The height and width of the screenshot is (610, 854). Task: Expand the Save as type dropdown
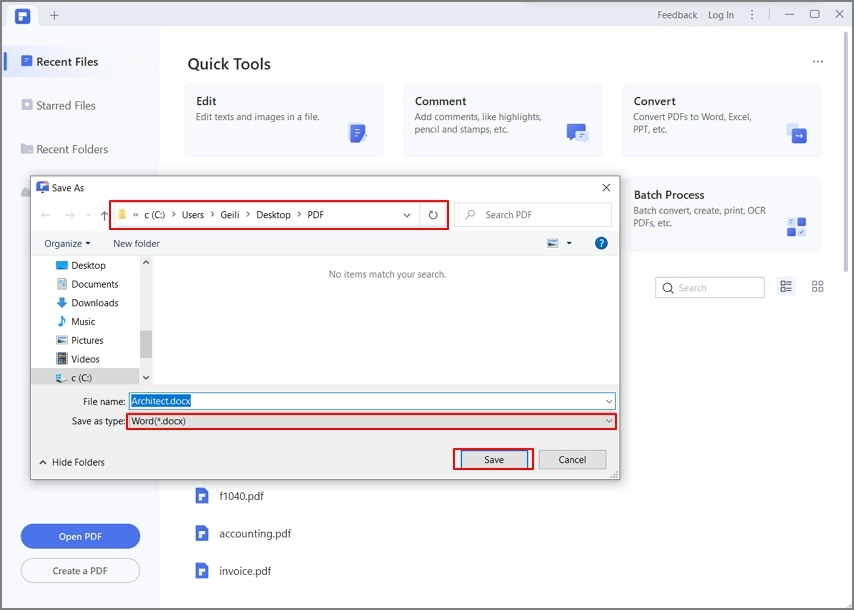(x=608, y=421)
